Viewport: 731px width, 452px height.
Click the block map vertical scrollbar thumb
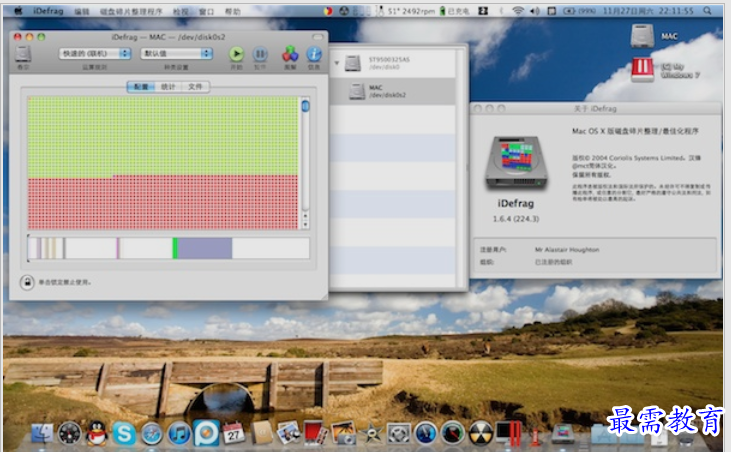click(x=305, y=106)
